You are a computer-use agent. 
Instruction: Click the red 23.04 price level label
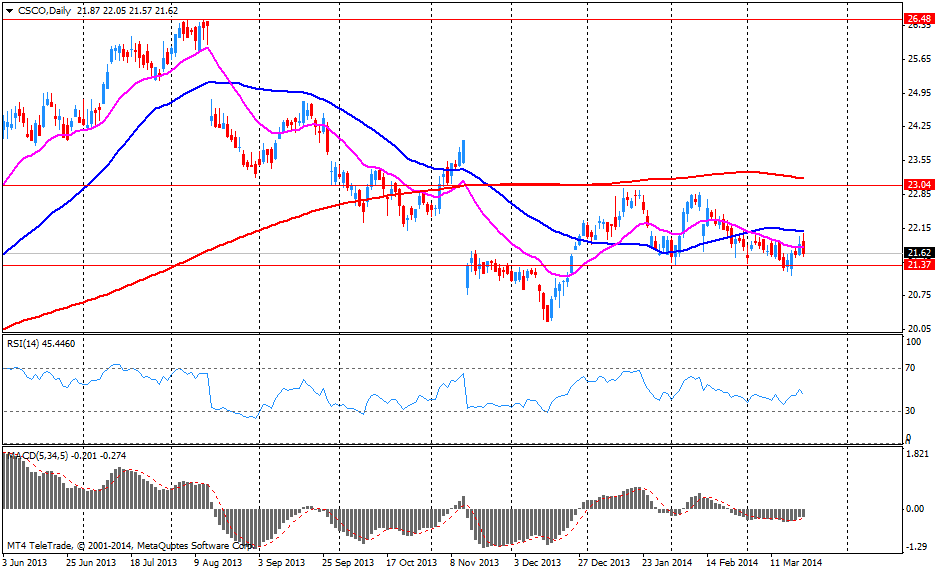pyautogui.click(x=919, y=185)
